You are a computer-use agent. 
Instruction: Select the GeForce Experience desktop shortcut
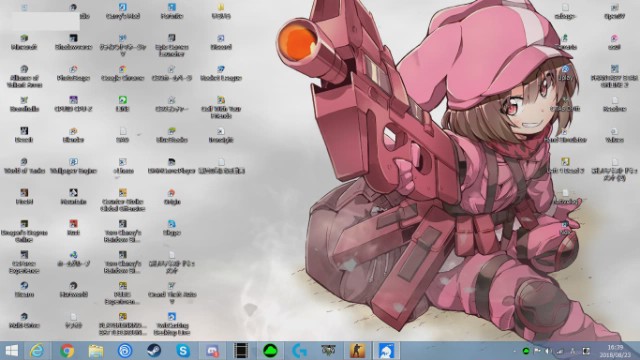point(24,262)
